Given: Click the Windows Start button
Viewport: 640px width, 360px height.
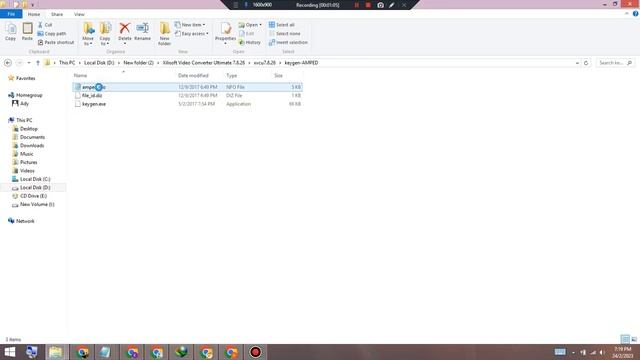Looking at the screenshot, I should (x=9, y=352).
